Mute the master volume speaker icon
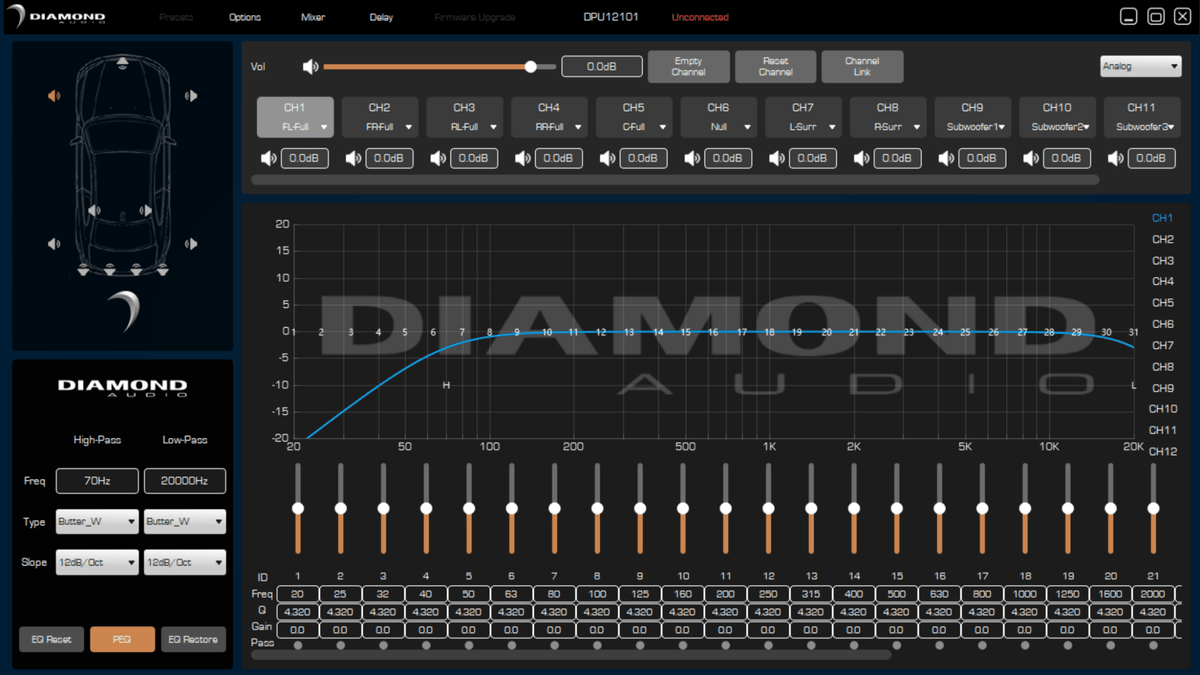 point(310,67)
